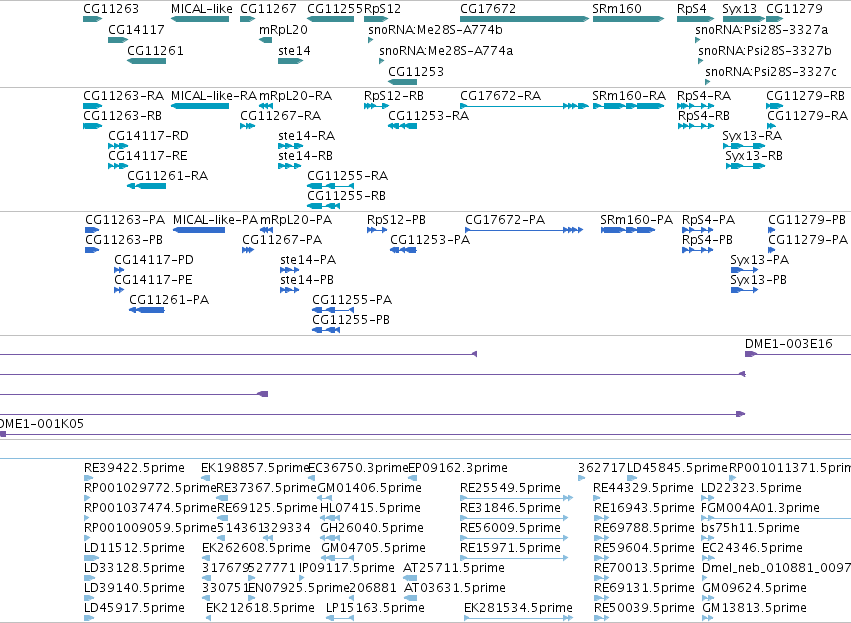
Task: Click EST LD45917.5prime
Action: coord(88,618)
